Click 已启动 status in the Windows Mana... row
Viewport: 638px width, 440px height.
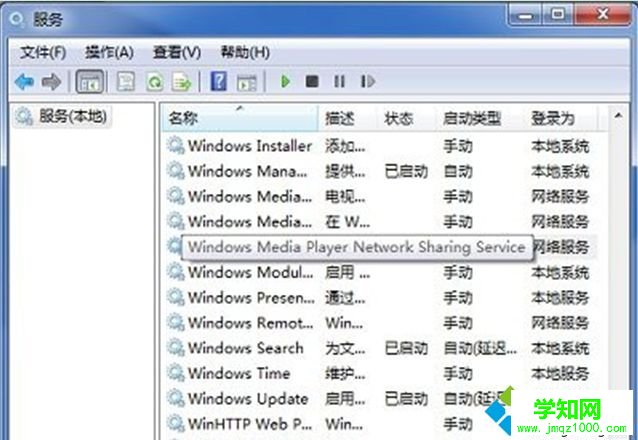point(406,171)
